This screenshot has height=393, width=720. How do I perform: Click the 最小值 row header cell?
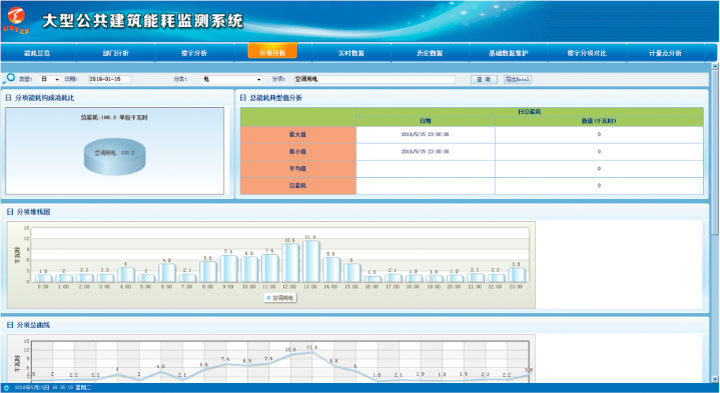298,152
